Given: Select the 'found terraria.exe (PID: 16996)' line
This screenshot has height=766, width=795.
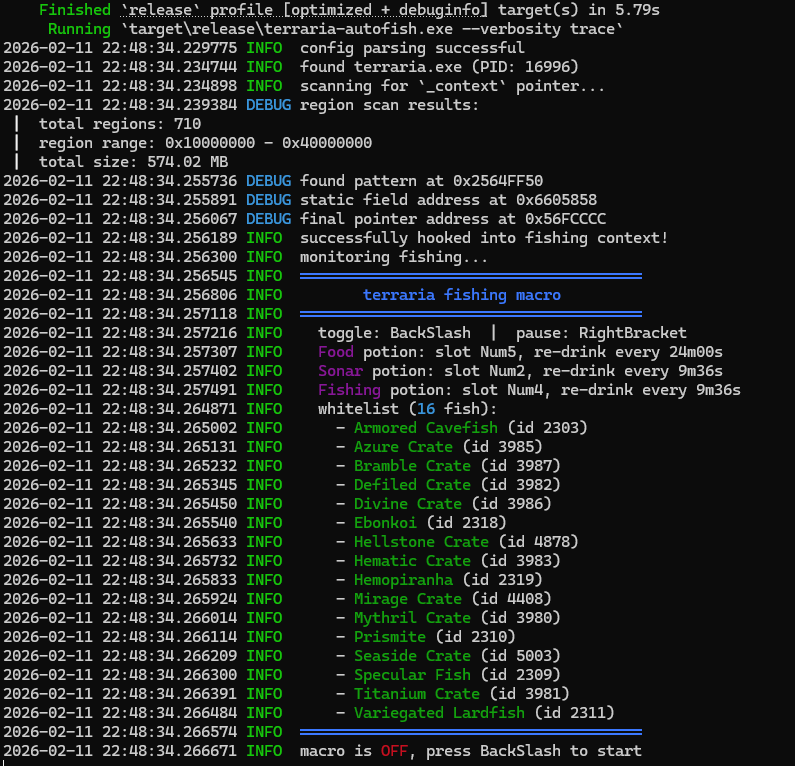Looking at the screenshot, I should tap(439, 67).
